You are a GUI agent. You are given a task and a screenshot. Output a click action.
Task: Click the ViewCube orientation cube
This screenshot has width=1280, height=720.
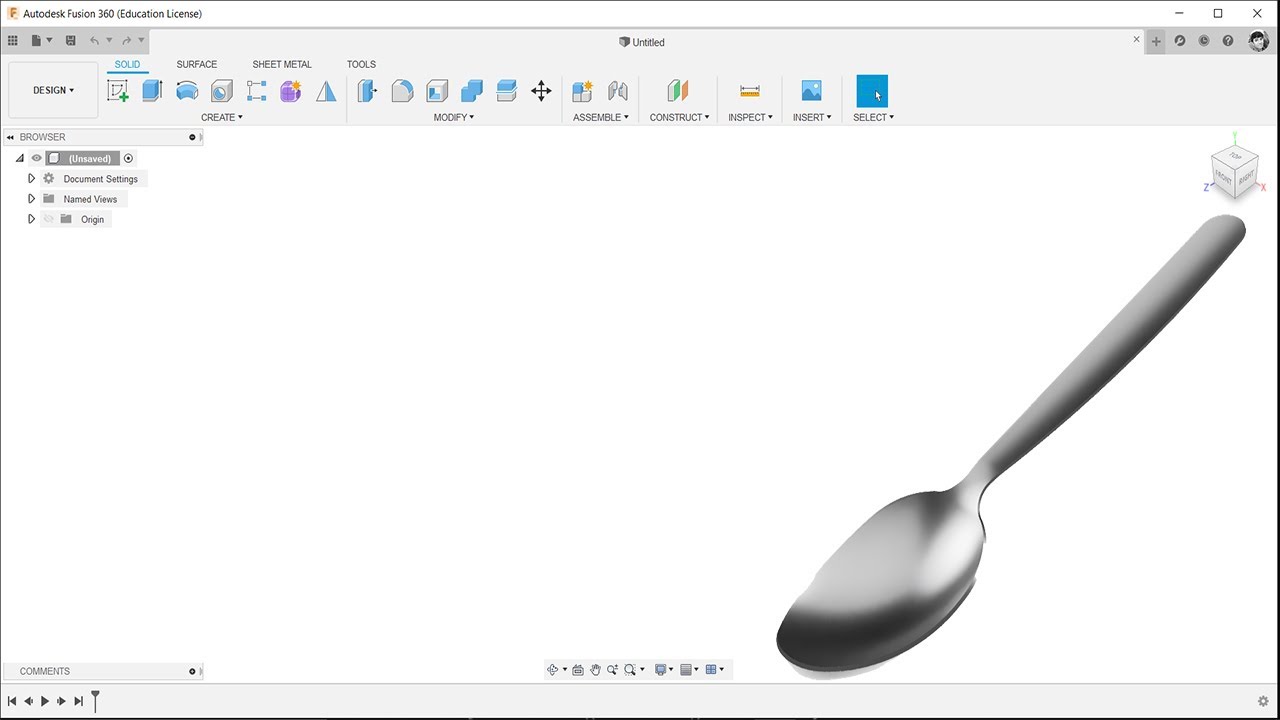click(1234, 172)
